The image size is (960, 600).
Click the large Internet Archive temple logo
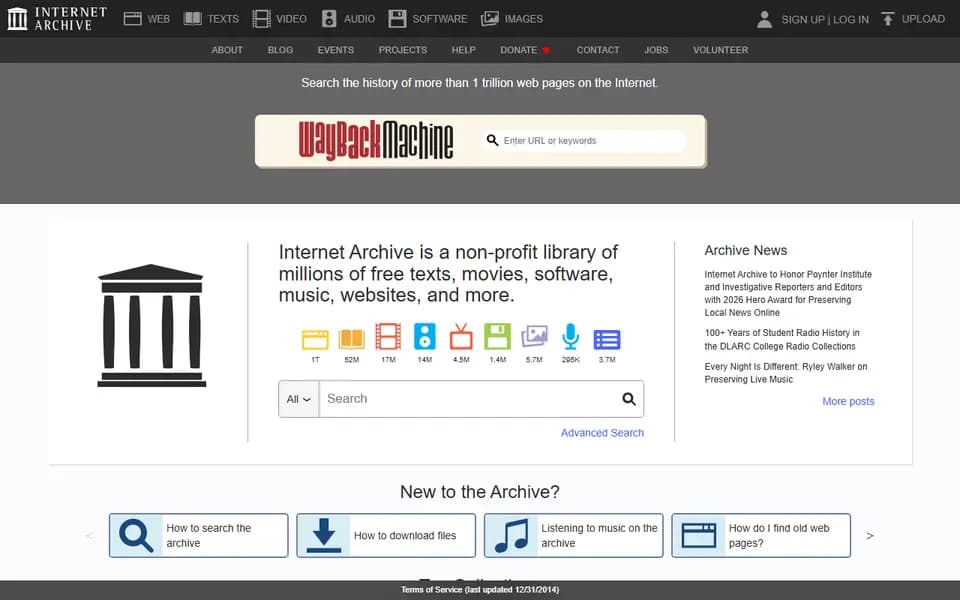coord(151,325)
